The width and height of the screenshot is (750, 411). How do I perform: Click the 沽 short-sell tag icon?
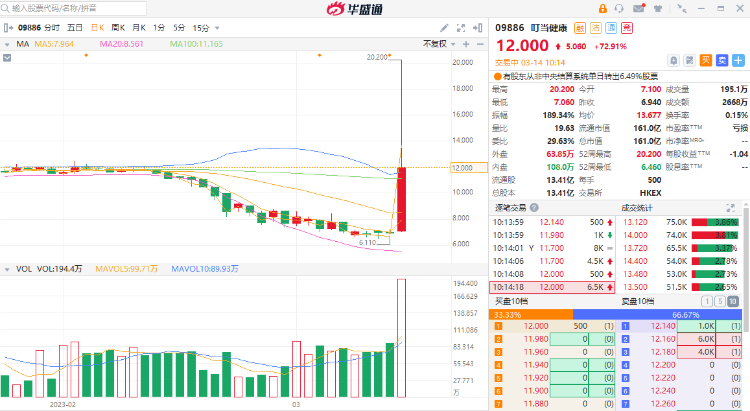click(x=596, y=28)
